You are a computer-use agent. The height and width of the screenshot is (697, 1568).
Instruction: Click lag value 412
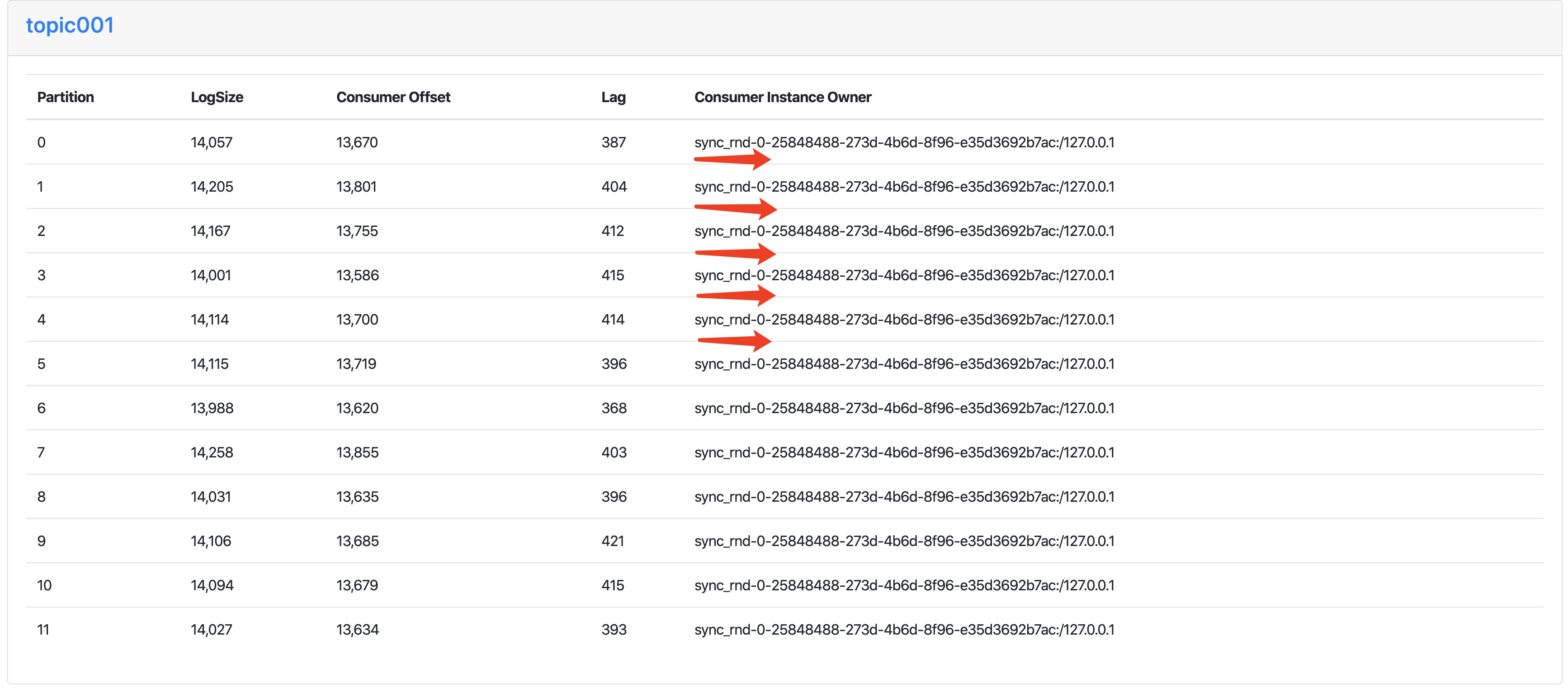[612, 231]
